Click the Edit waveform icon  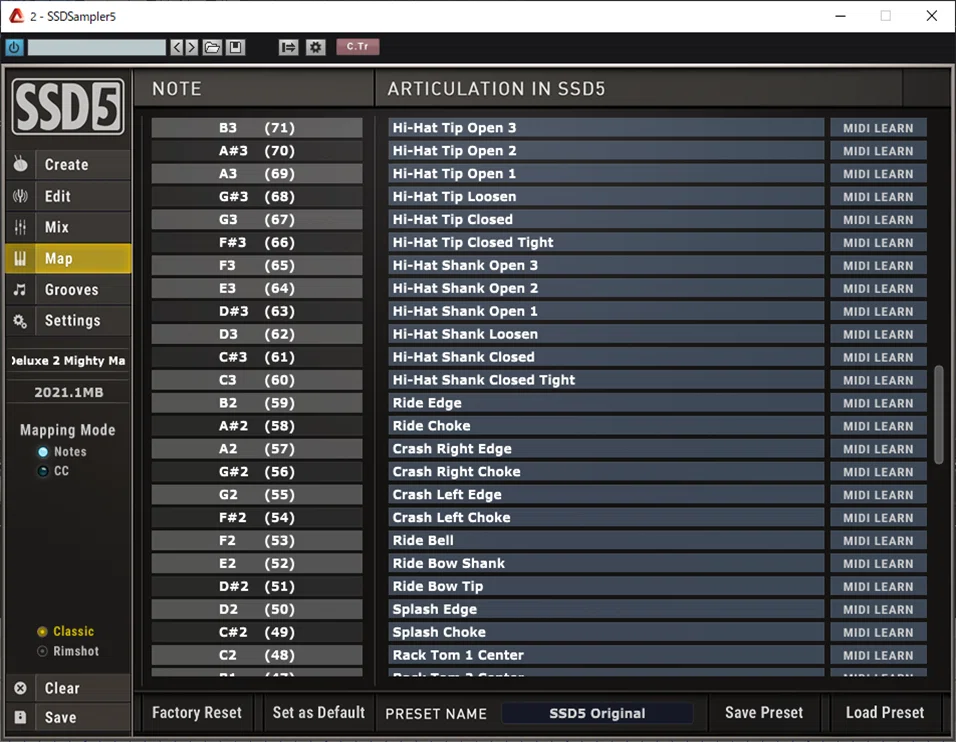tap(21, 196)
